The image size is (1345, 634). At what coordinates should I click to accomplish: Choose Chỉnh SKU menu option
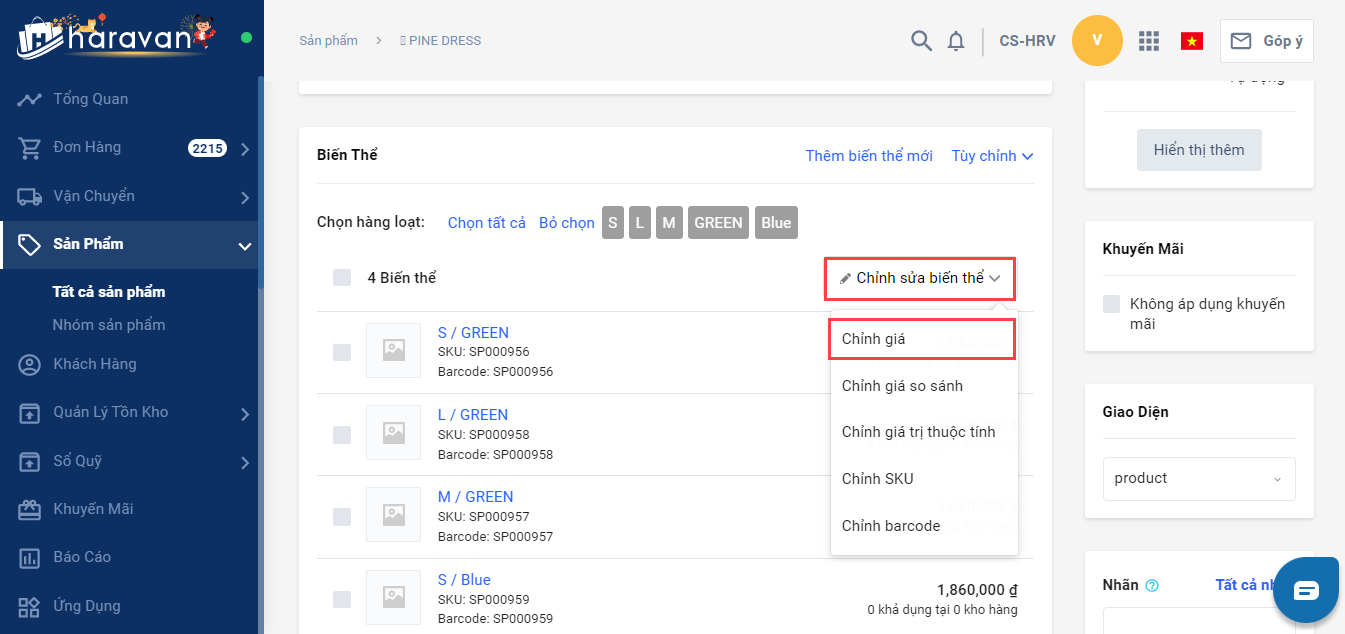click(x=877, y=479)
